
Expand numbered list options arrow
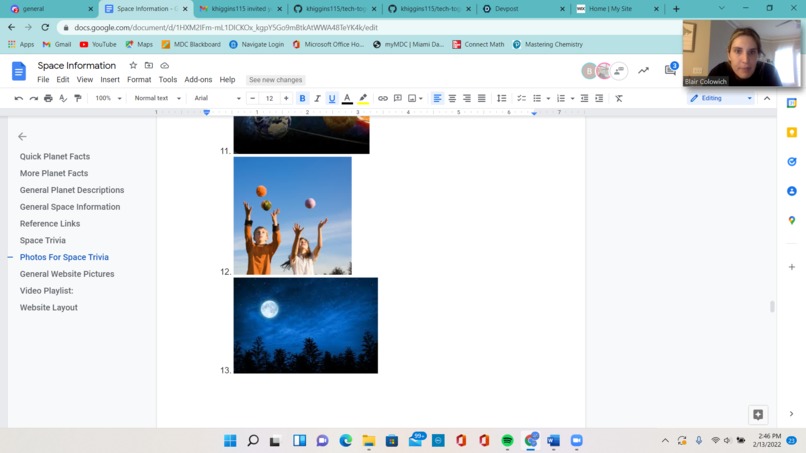coord(572,98)
